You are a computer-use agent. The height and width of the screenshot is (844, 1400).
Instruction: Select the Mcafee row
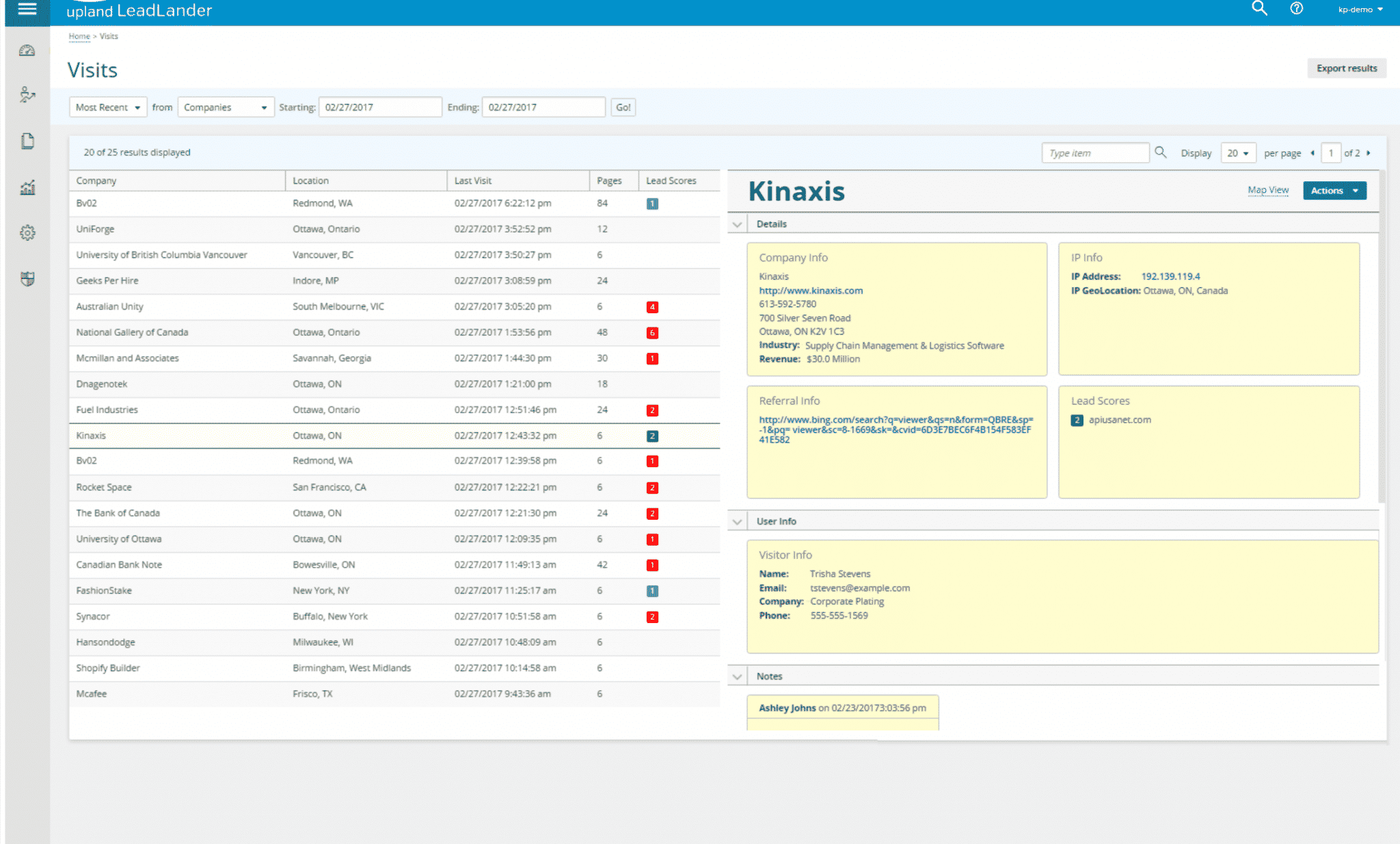click(394, 694)
